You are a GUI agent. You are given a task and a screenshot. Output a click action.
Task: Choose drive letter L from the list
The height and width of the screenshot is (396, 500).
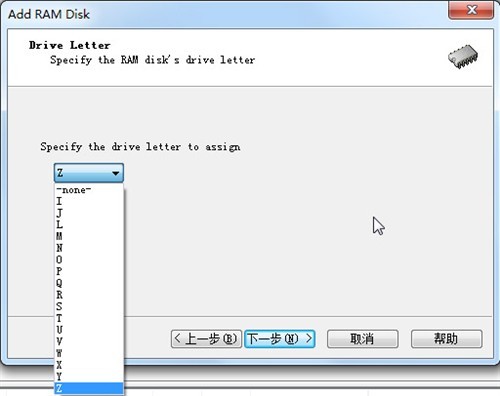(89, 225)
